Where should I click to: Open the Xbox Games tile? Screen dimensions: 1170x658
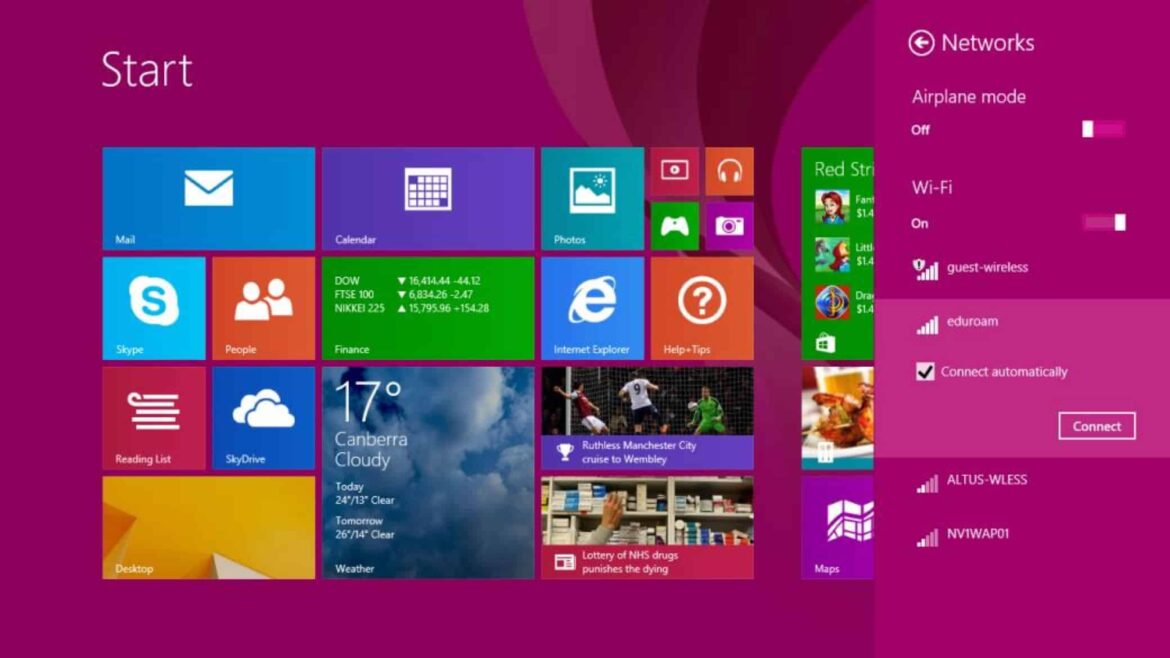[x=674, y=226]
